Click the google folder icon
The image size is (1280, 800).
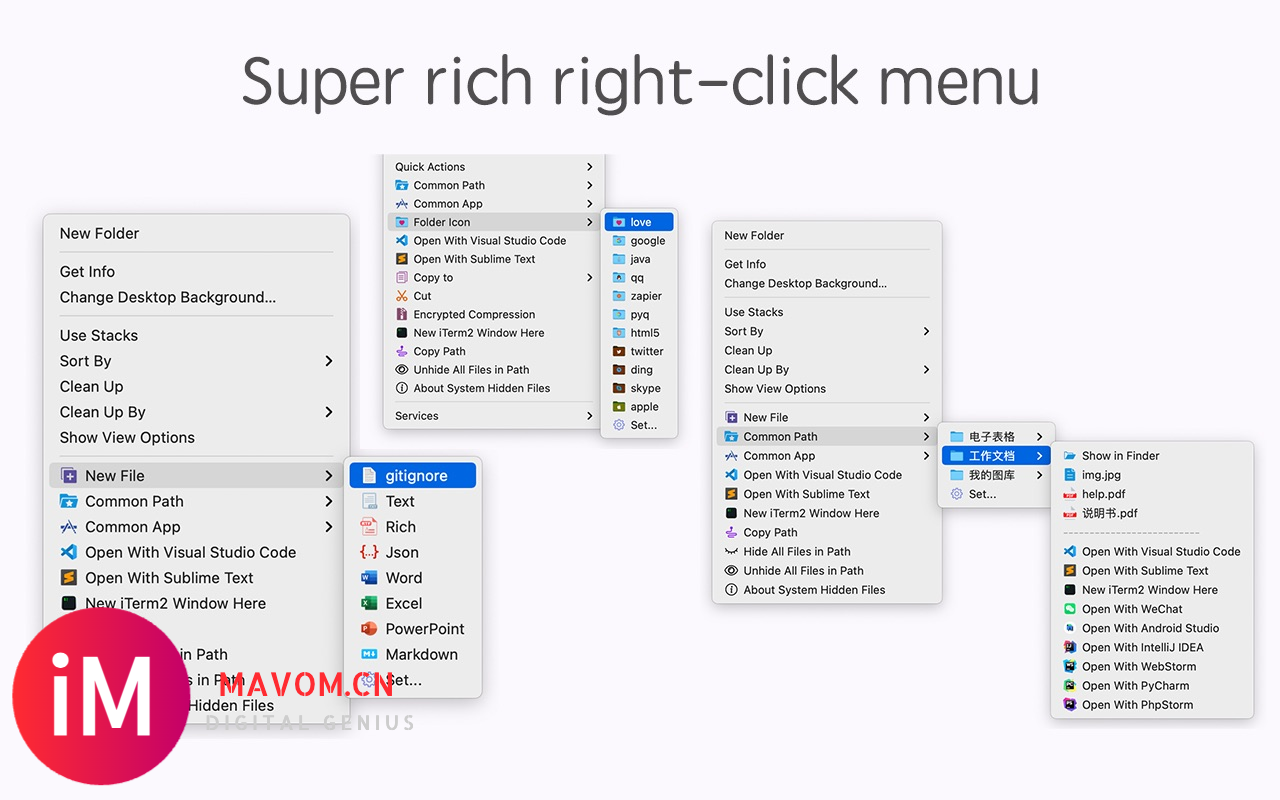pos(619,241)
